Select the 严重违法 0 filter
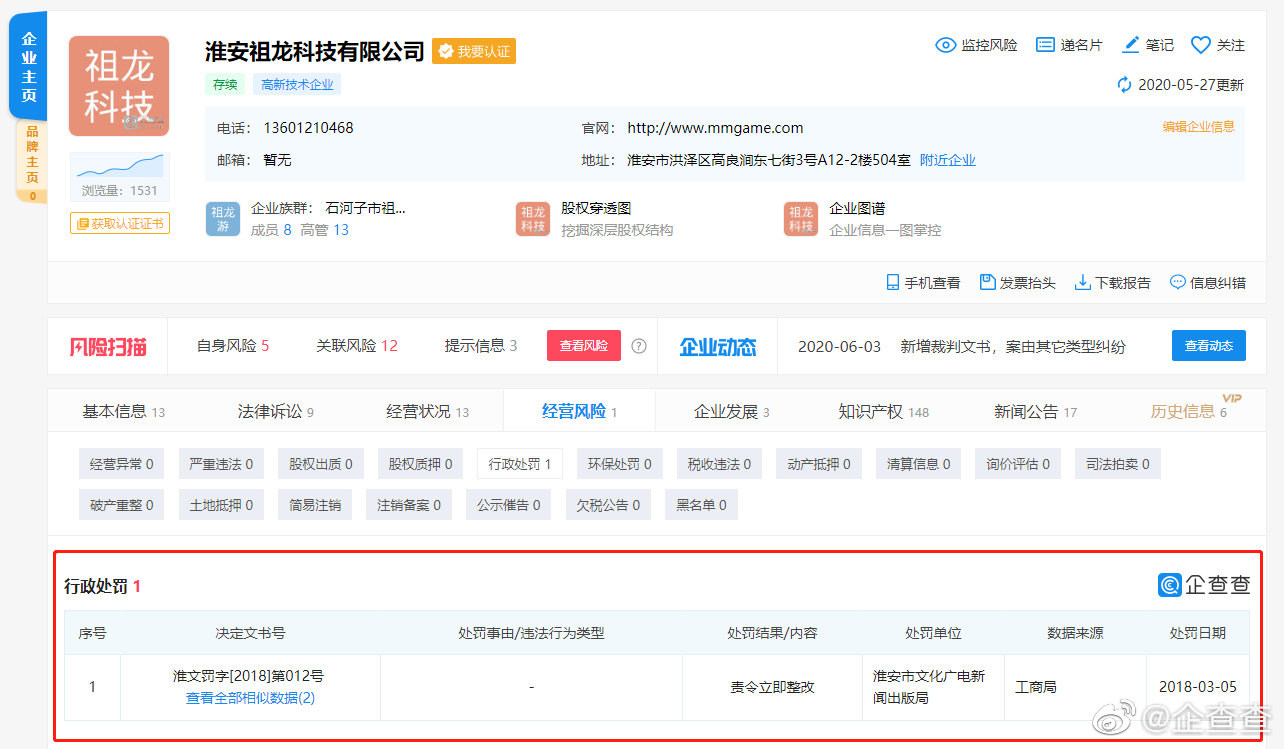 pos(221,464)
